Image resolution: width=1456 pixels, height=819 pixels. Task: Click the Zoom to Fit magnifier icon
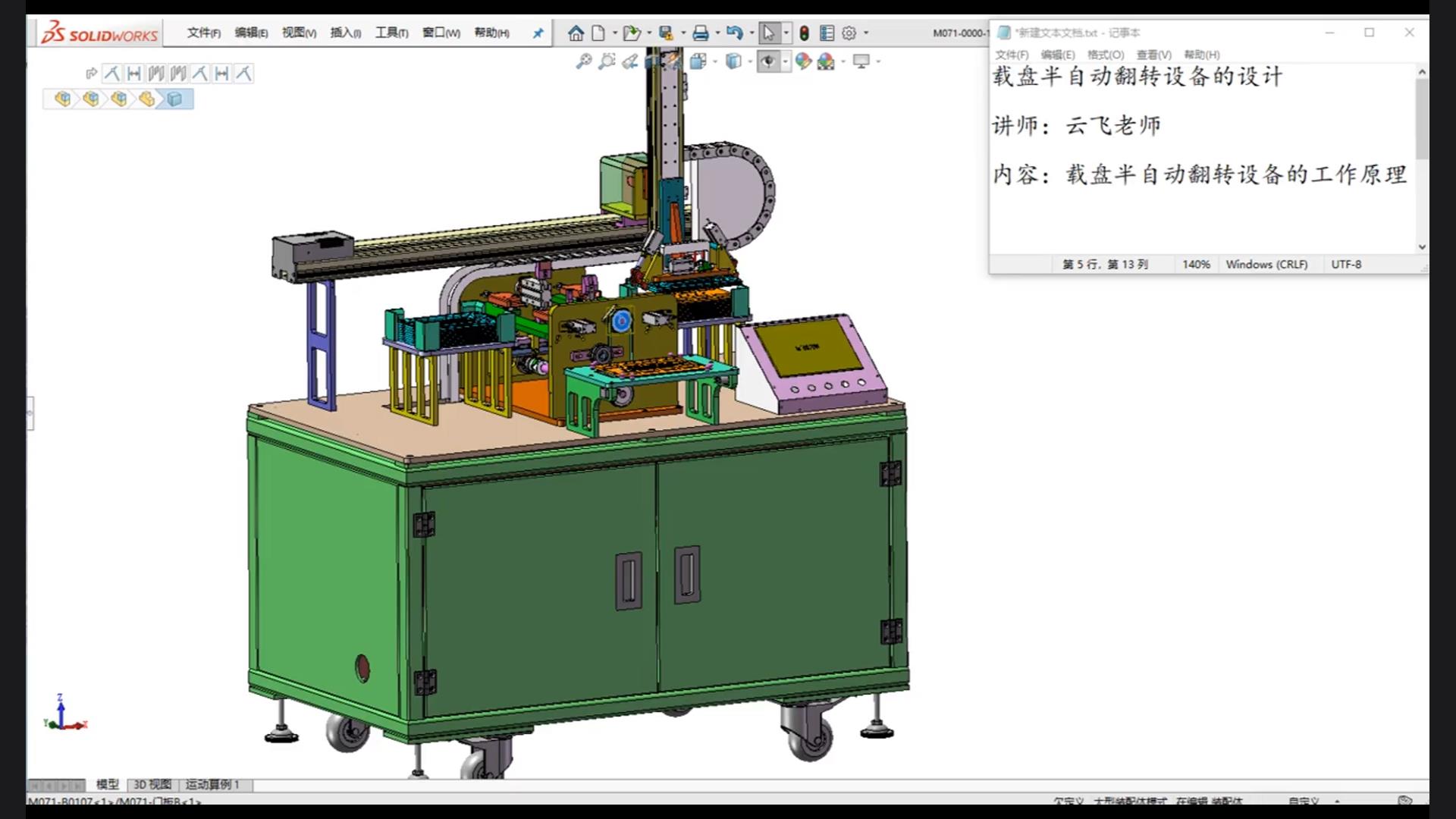(x=583, y=61)
